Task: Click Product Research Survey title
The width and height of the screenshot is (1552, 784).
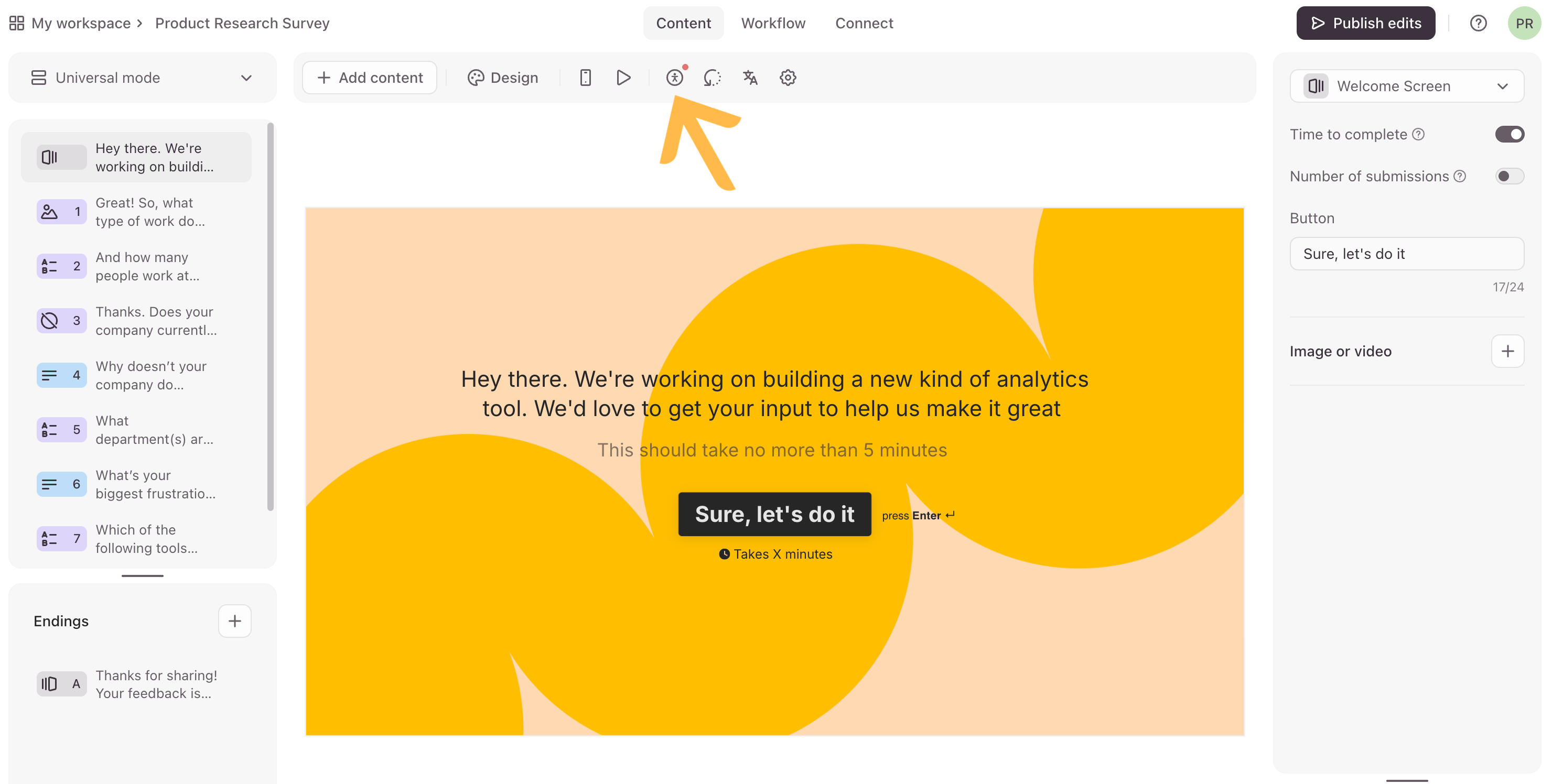Action: [x=242, y=23]
